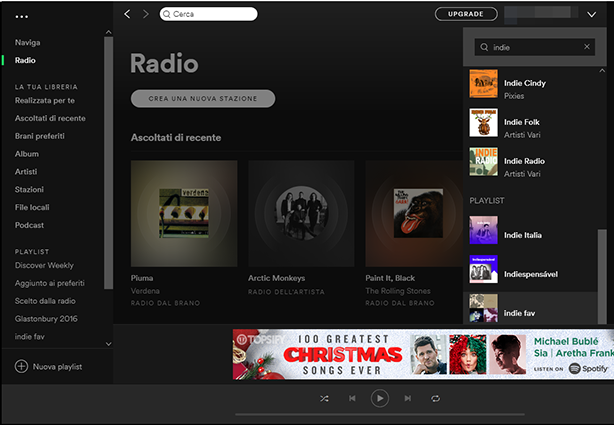Select the Indie Italia playlist cover

coord(484,230)
